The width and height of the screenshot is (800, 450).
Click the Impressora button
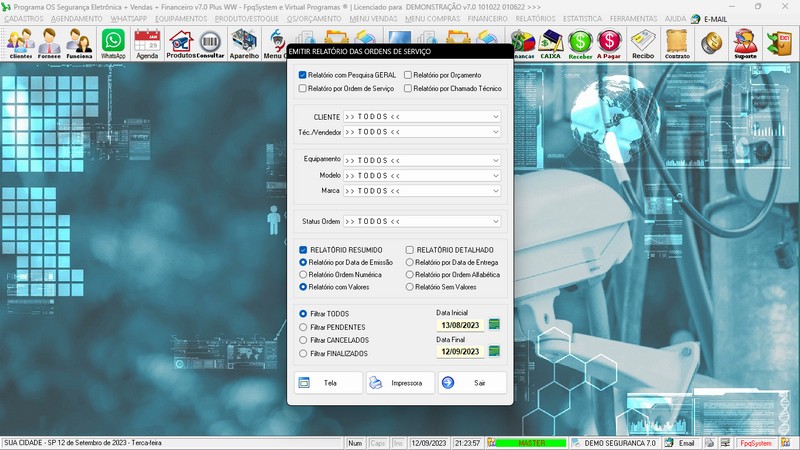point(400,382)
